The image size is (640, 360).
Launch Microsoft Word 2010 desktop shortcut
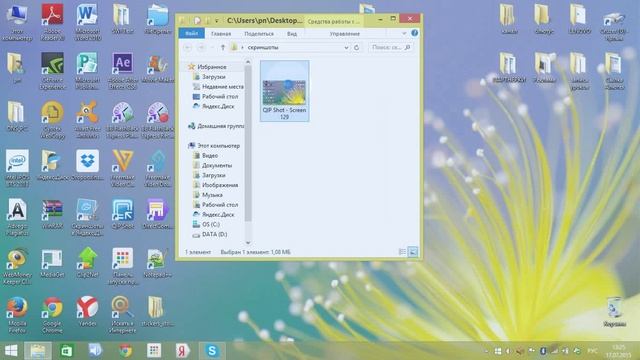tap(87, 22)
